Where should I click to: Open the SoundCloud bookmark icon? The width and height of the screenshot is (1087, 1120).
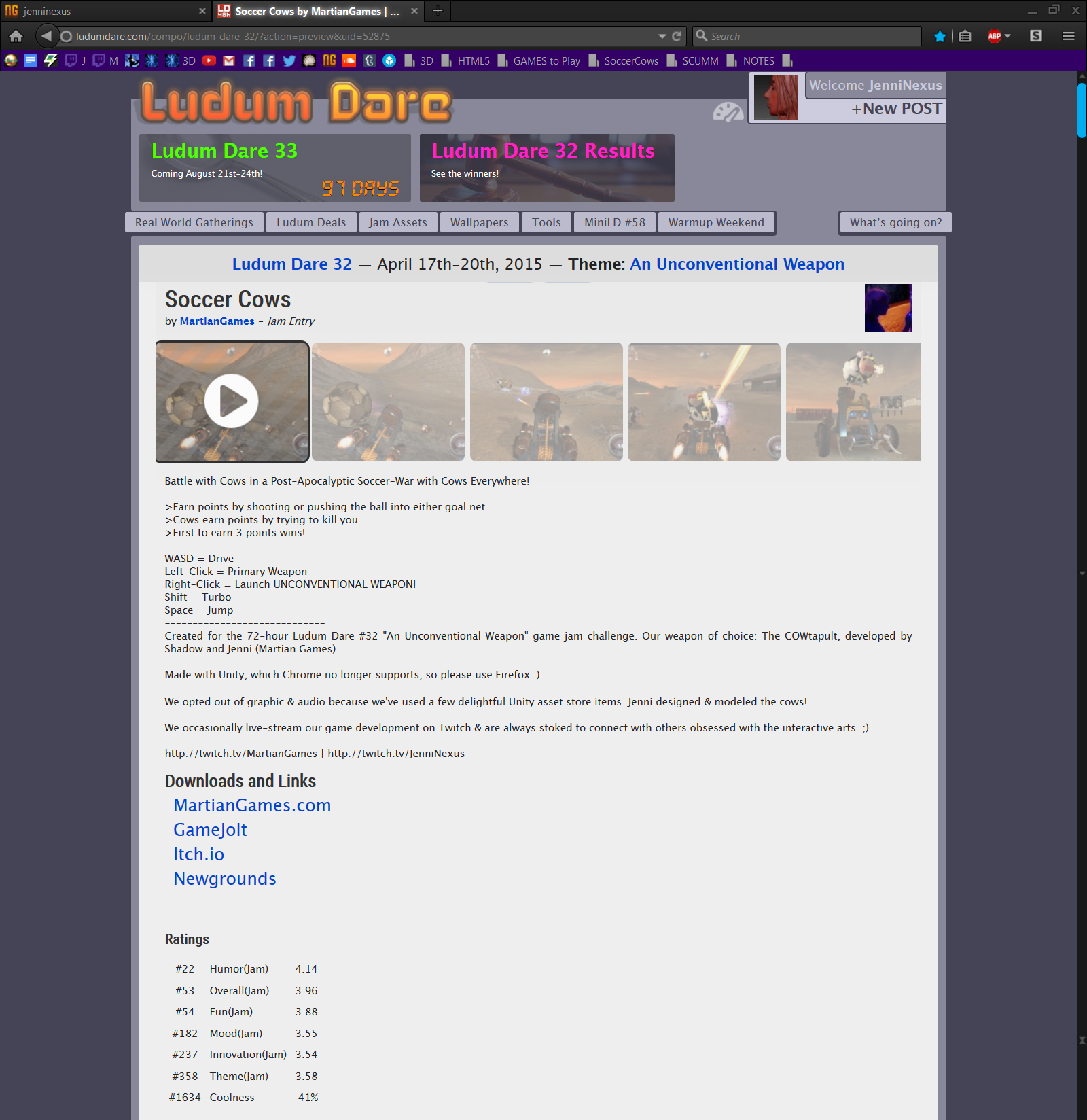coord(349,60)
